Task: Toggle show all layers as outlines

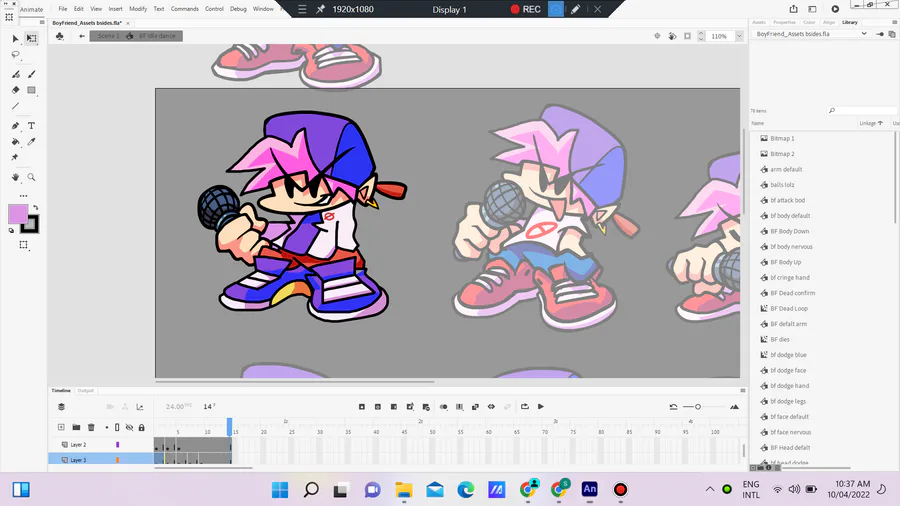Action: coord(117,427)
